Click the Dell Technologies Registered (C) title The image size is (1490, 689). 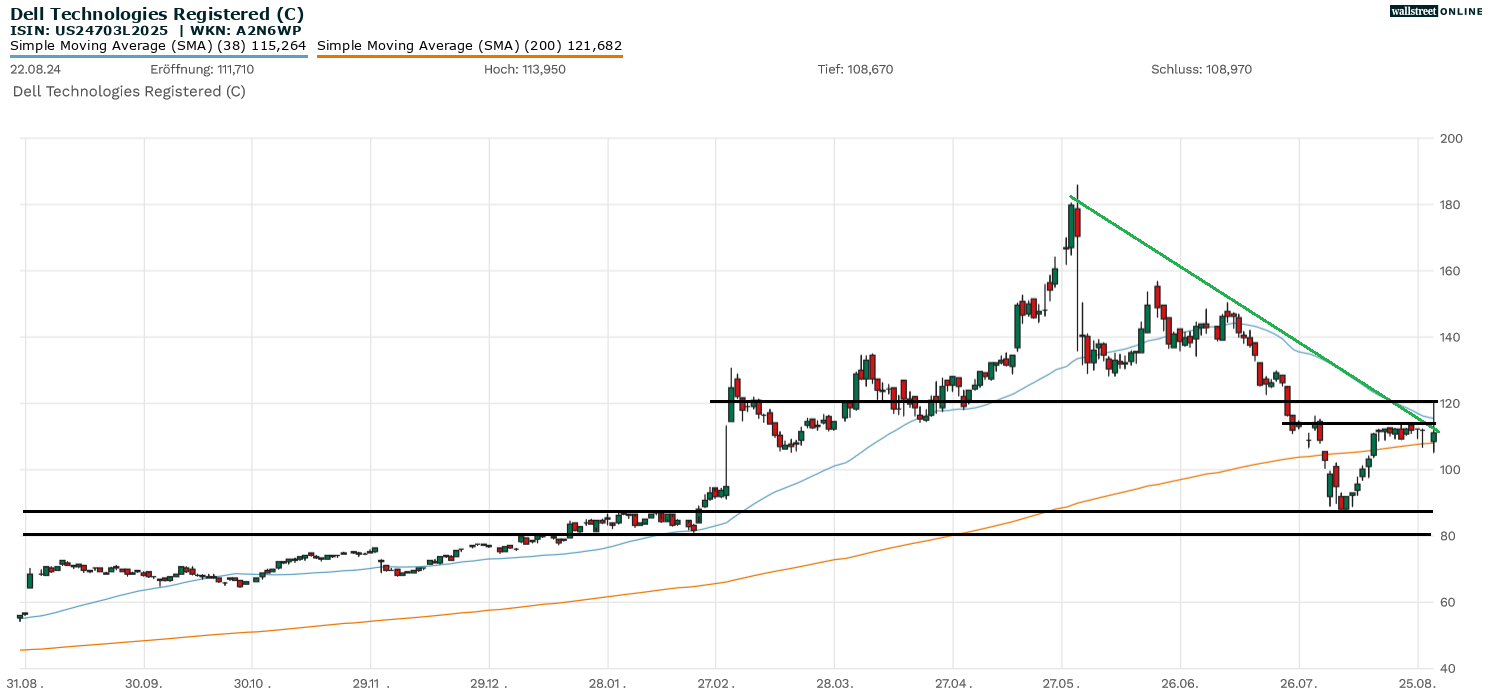[x=157, y=14]
